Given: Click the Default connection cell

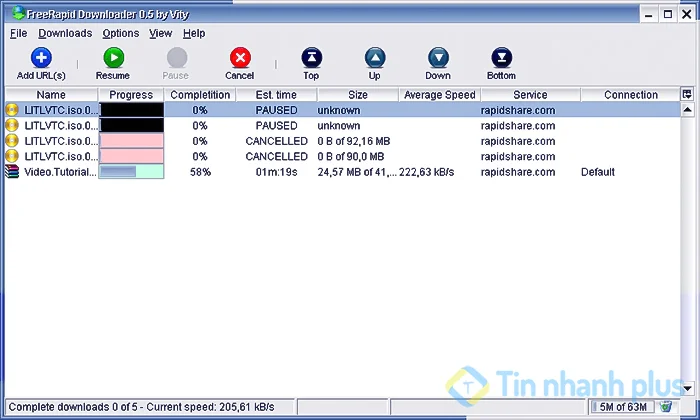Looking at the screenshot, I should [598, 172].
